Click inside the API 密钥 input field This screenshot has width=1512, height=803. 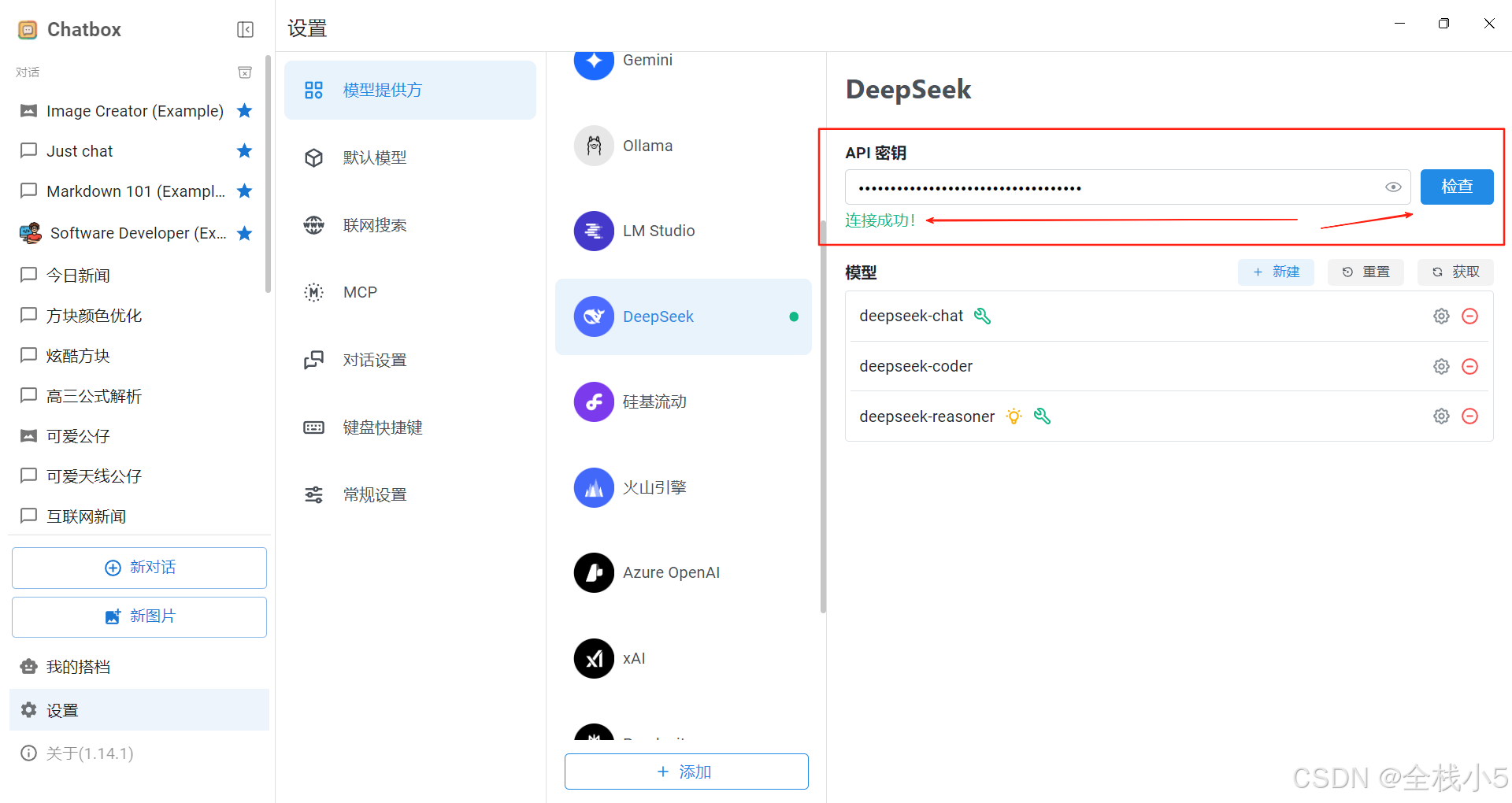(1128, 187)
